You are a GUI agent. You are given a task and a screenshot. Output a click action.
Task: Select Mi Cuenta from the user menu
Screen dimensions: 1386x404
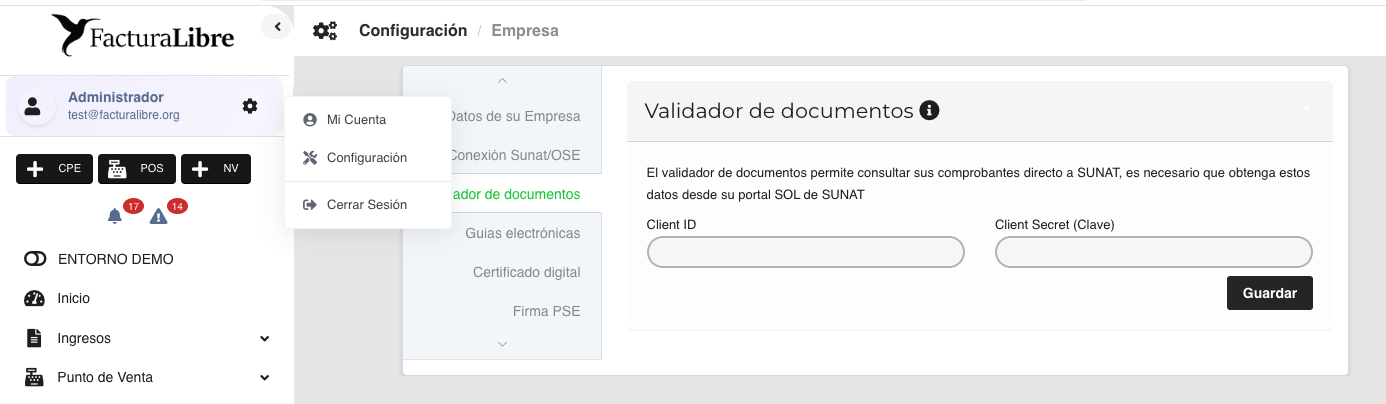[356, 120]
